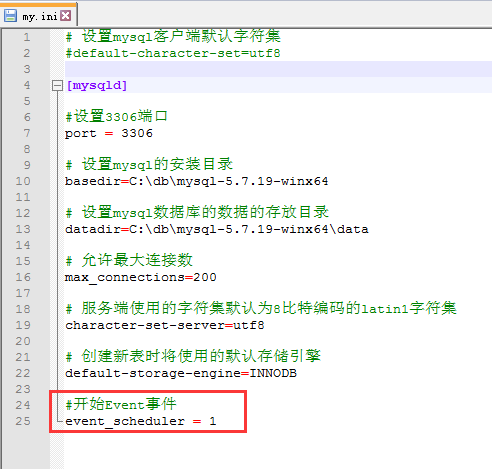This screenshot has height=469, width=492.
Task: Click the '# 设置mysql数据库的数据的存放目录' comment
Action: click(x=197, y=212)
